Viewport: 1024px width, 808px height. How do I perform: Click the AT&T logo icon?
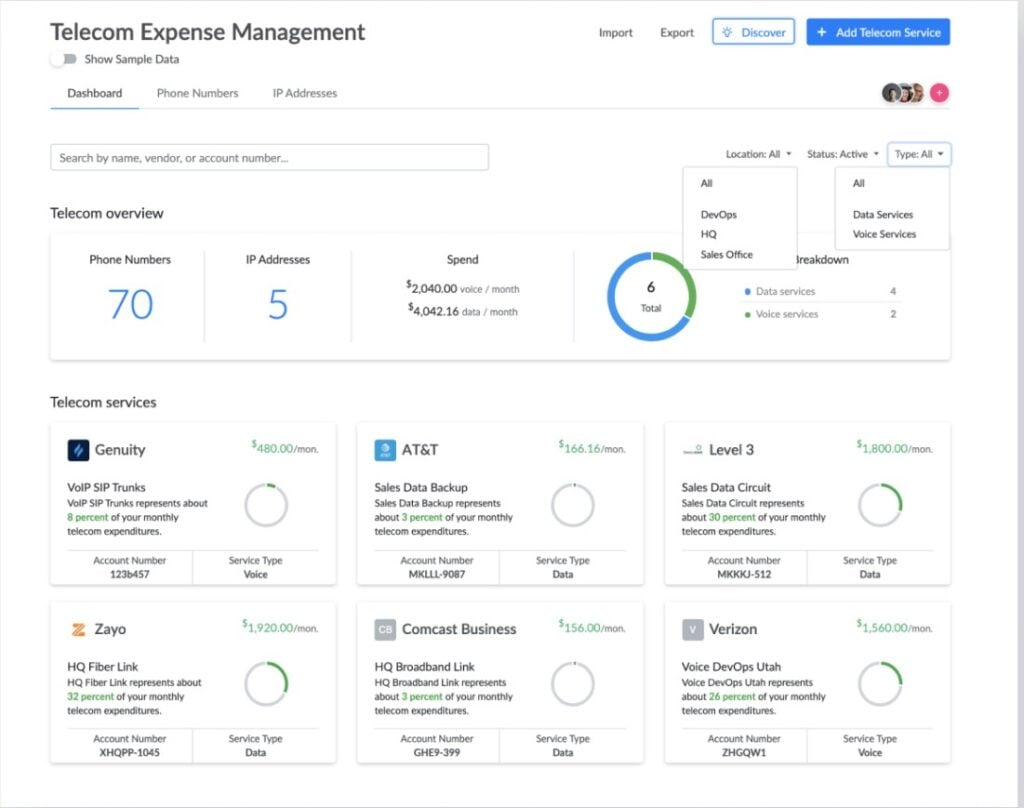pos(385,450)
